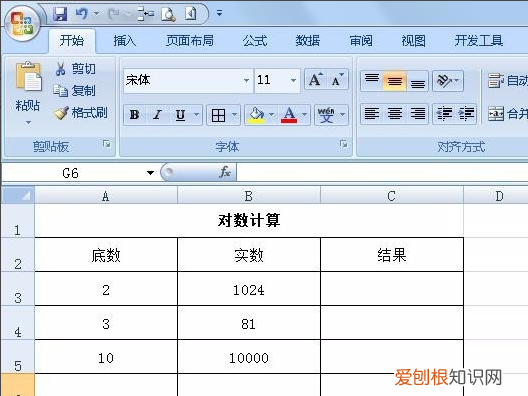Set top vertical alignment

pyautogui.click(x=372, y=81)
